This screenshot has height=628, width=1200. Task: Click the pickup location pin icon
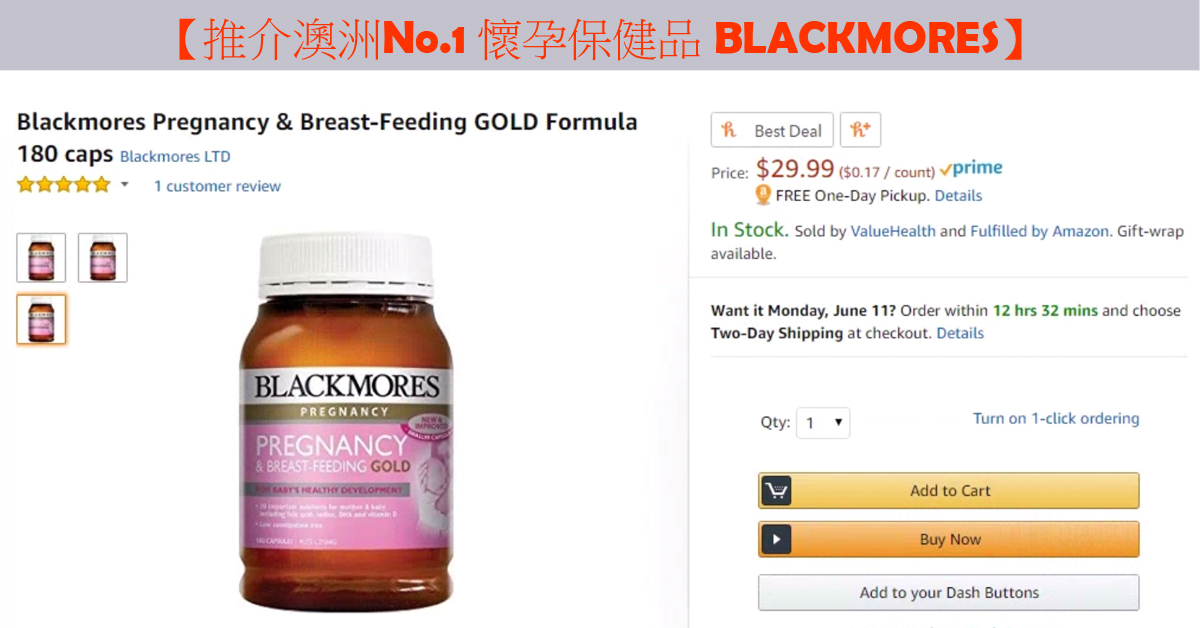(763, 195)
